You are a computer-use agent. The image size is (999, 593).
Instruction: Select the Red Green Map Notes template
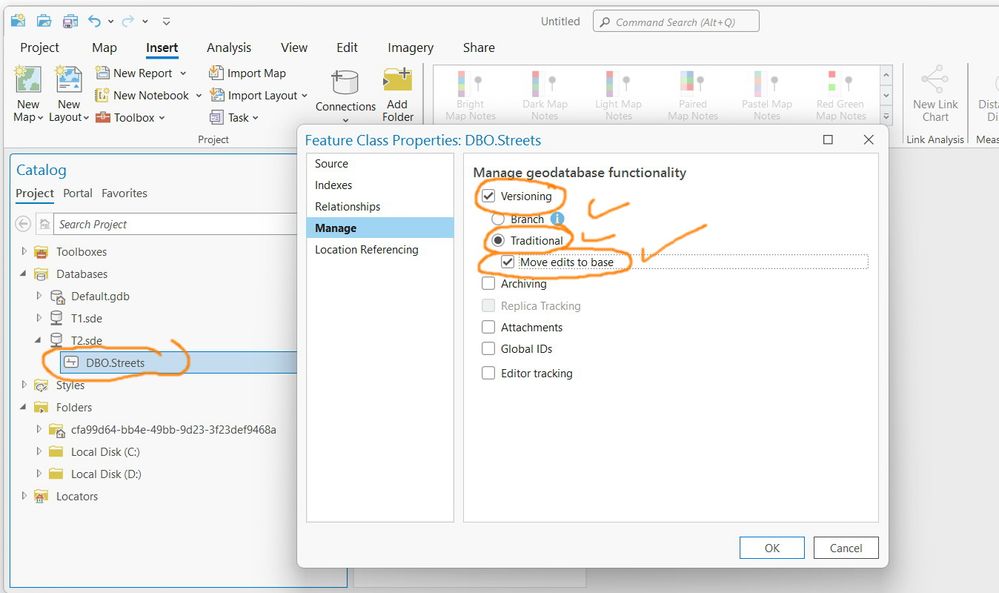841,94
